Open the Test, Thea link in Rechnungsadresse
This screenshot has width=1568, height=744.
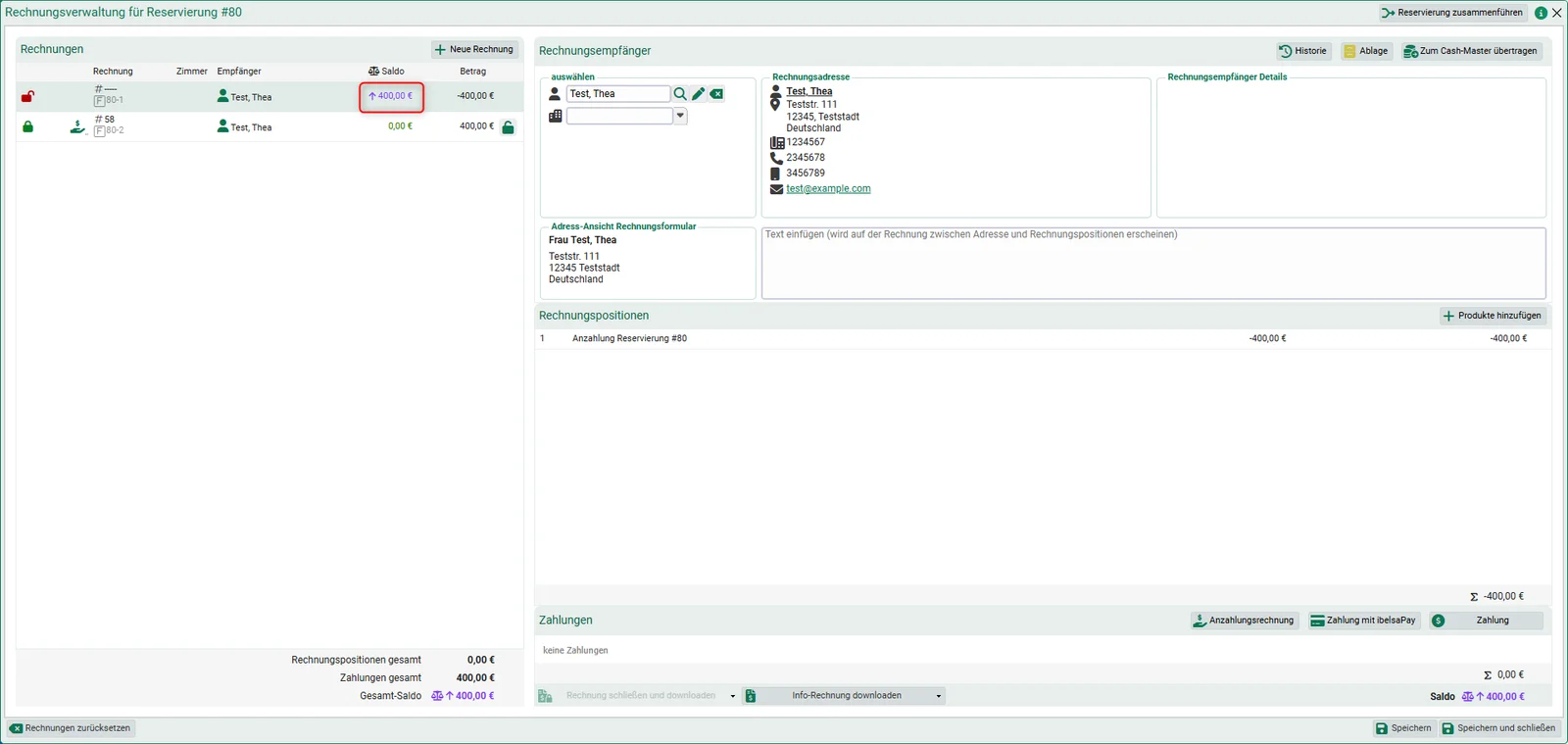coord(809,91)
